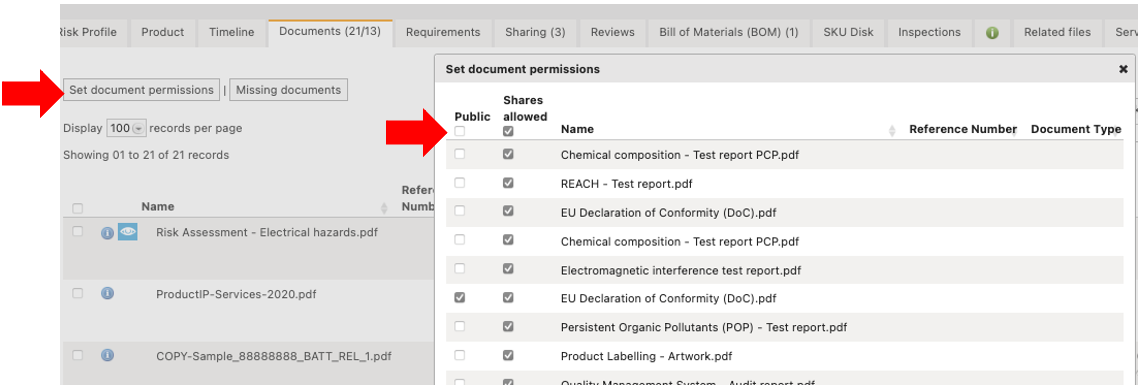Viewport: 1143px width, 388px height.
Task: Click info icon beside Risk Assessment document
Action: tap(107, 233)
